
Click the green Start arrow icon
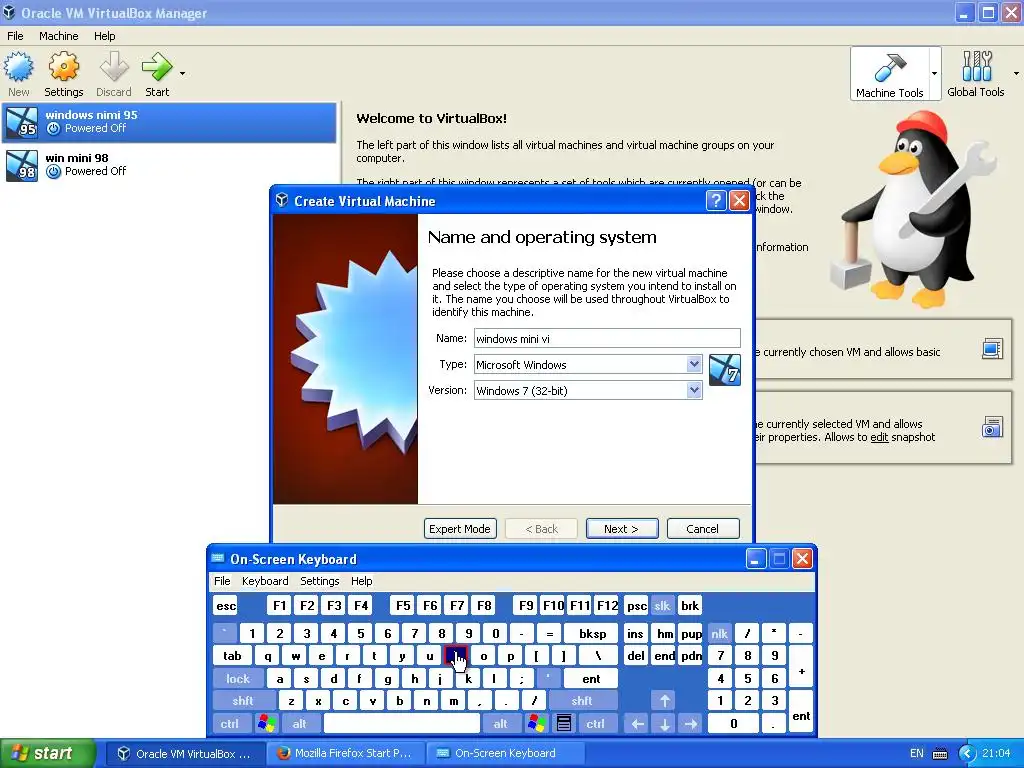[x=157, y=67]
